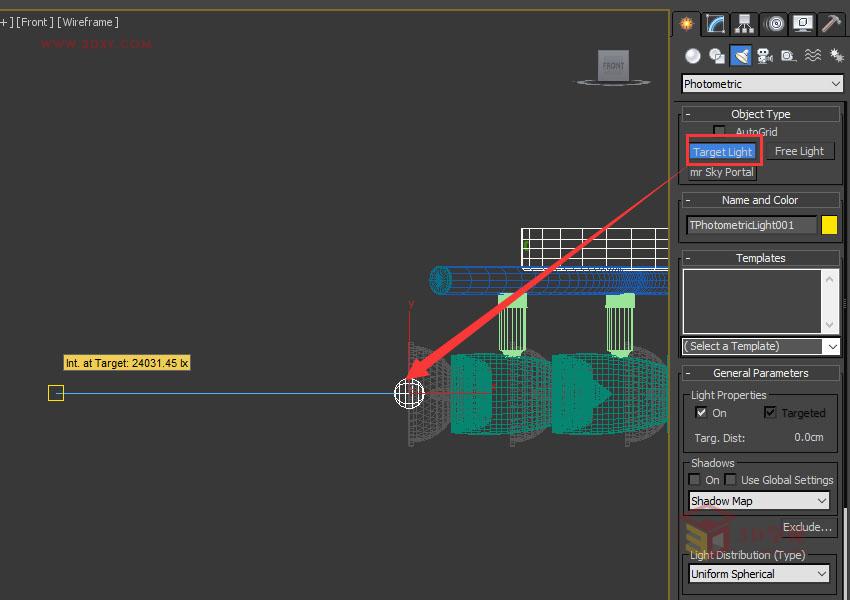Enable the AutoGrid checkbox

click(719, 131)
